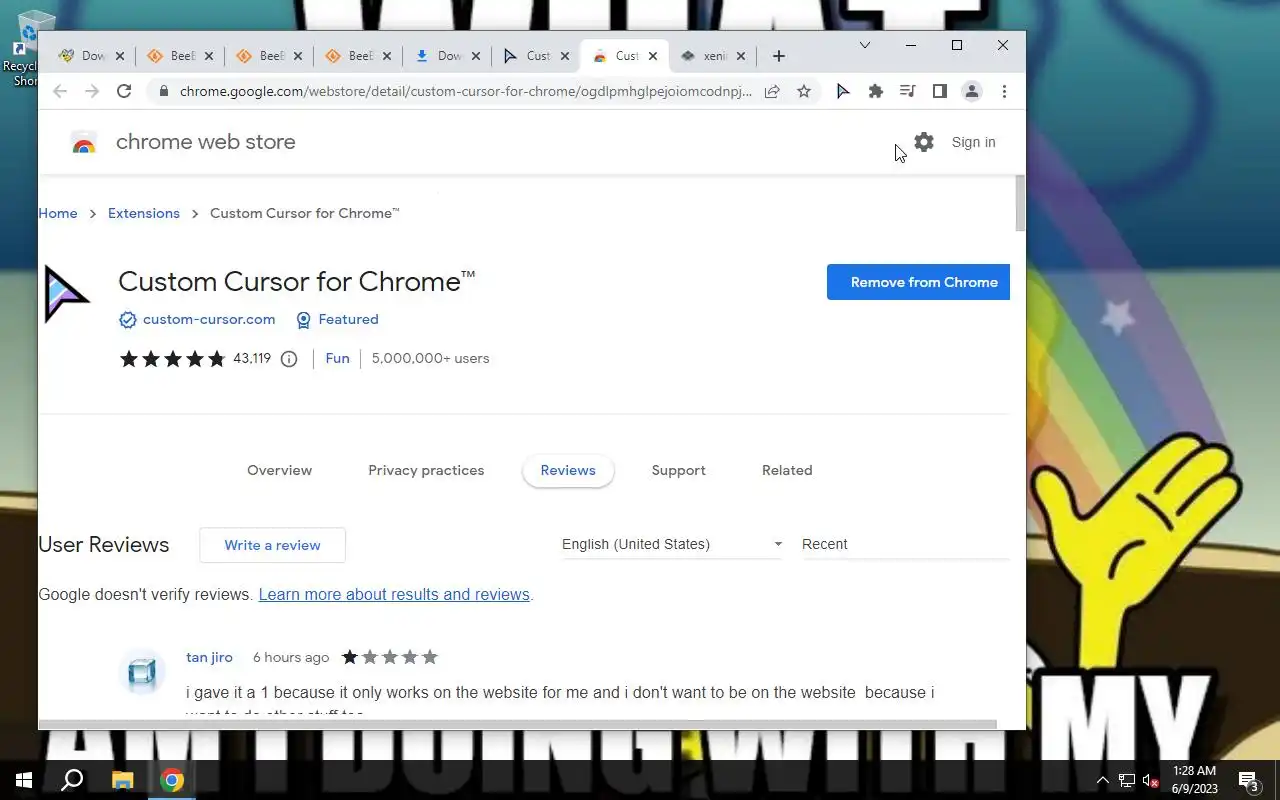The width and height of the screenshot is (1280, 800).
Task: Go to Home breadcrumb link
Action: [58, 213]
